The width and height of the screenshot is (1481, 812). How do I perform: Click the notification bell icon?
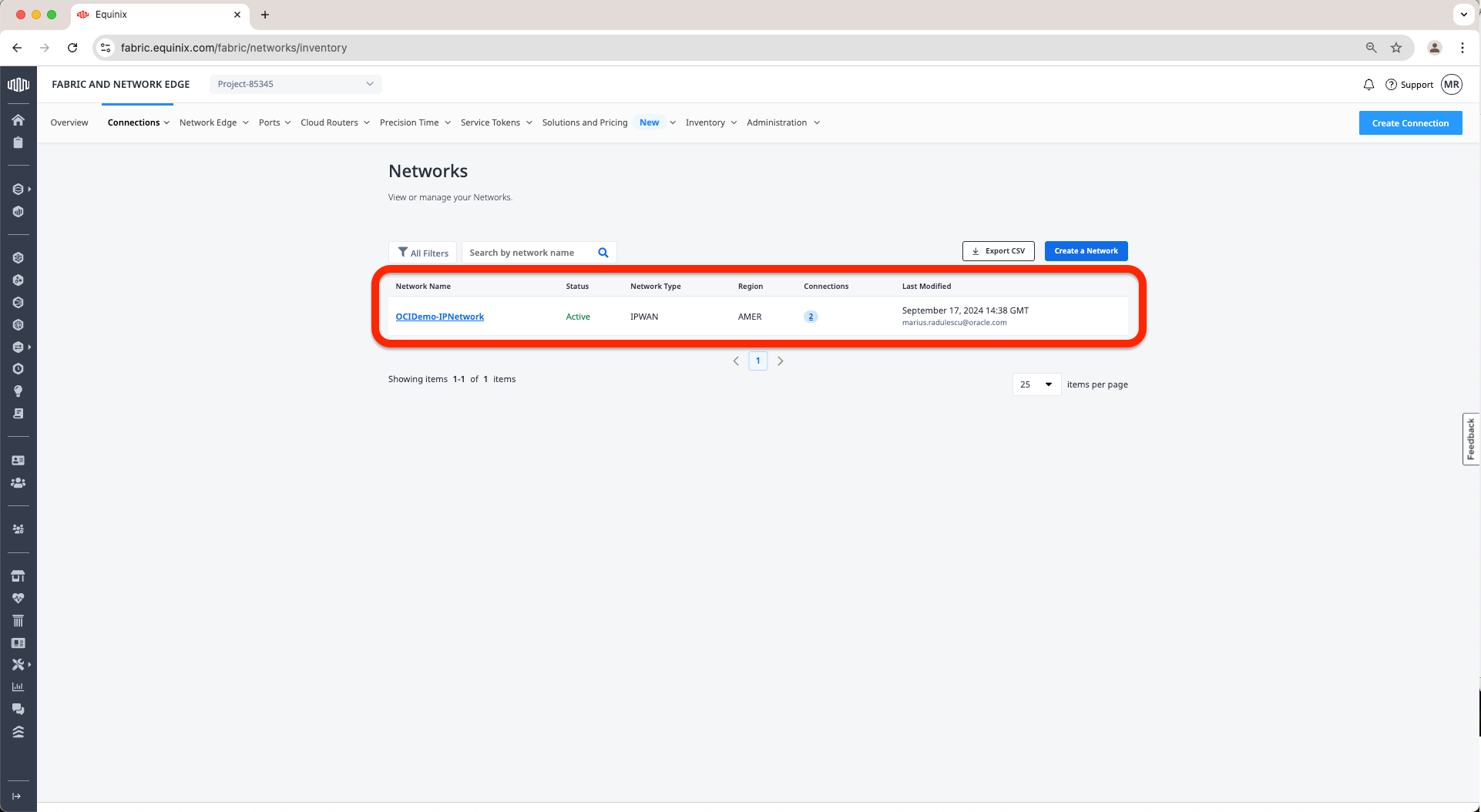tap(1368, 85)
